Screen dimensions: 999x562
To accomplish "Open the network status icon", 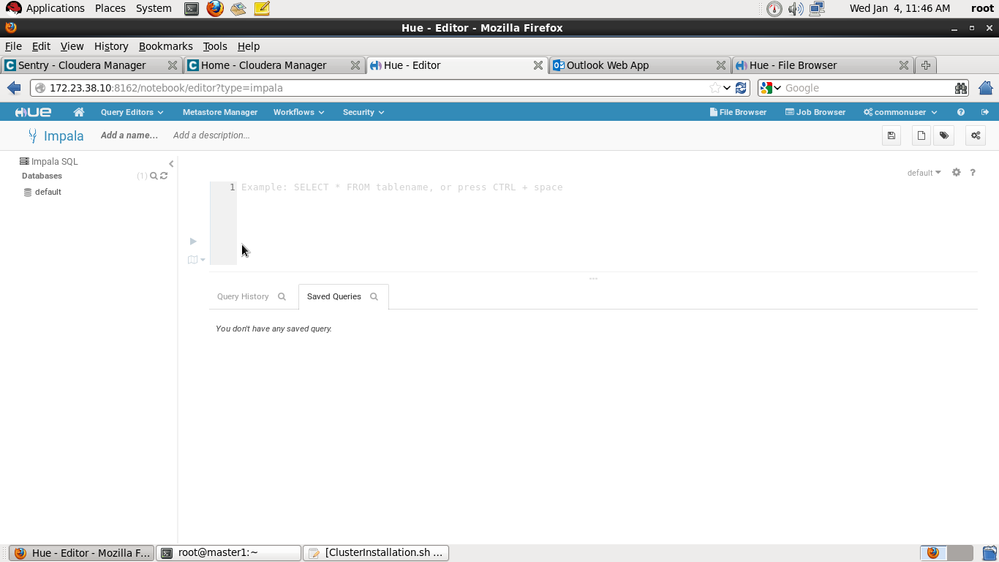I will point(817,9).
